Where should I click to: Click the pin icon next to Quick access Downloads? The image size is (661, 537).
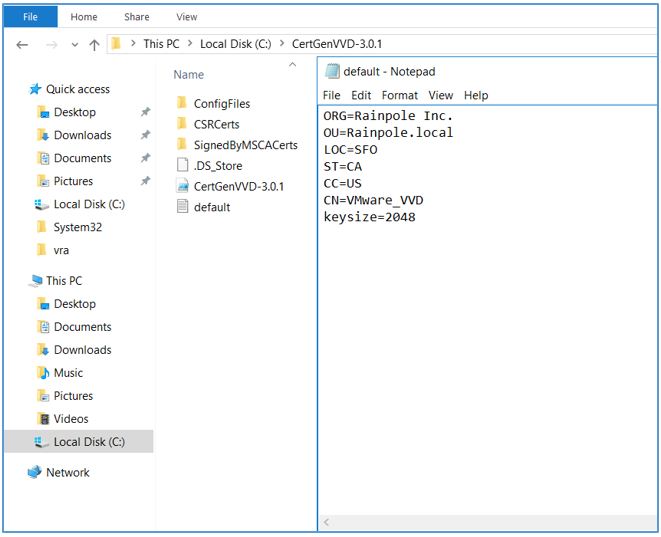[x=145, y=135]
